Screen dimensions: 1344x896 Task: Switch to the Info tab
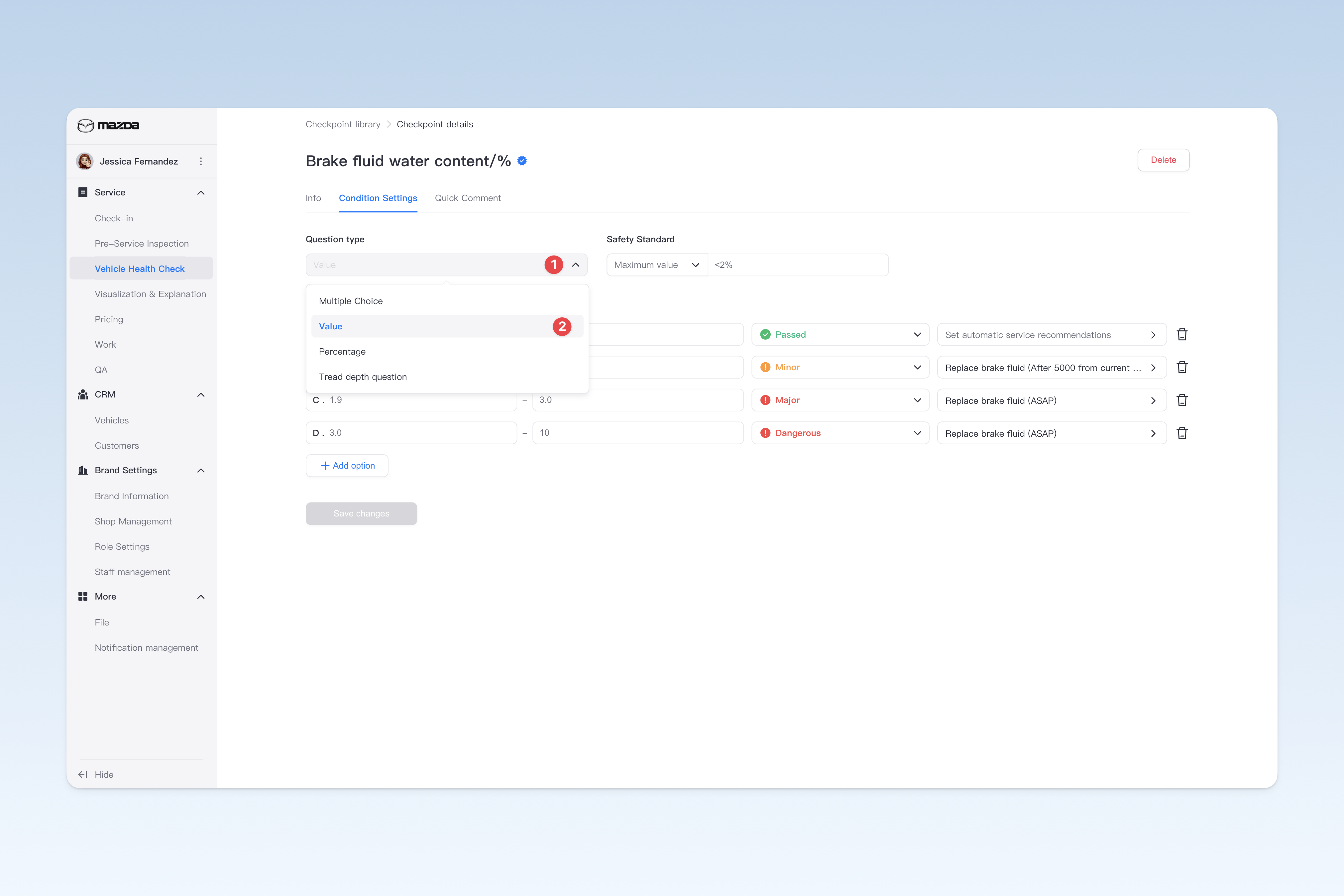point(313,198)
